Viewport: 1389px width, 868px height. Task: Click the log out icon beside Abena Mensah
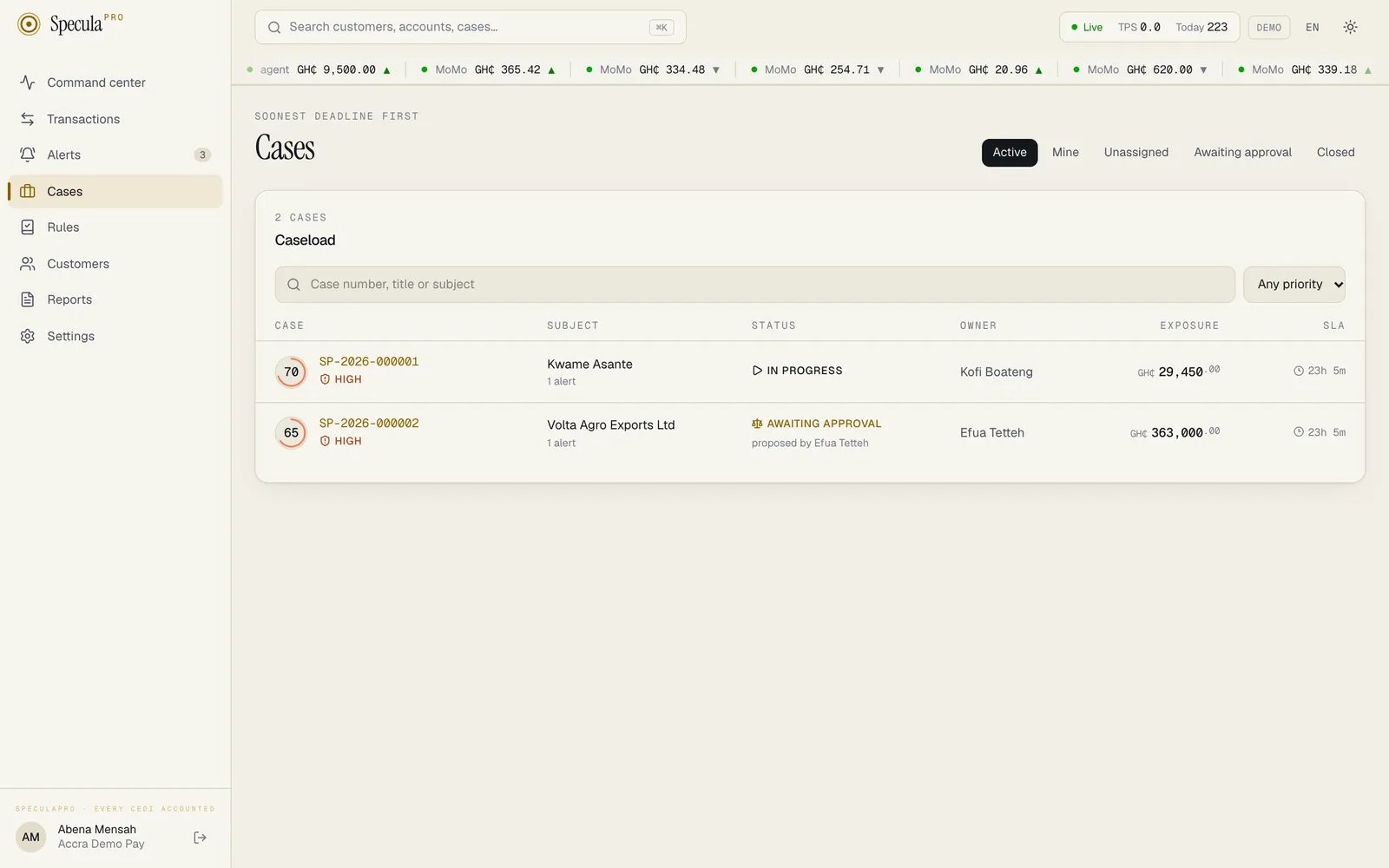(200, 838)
